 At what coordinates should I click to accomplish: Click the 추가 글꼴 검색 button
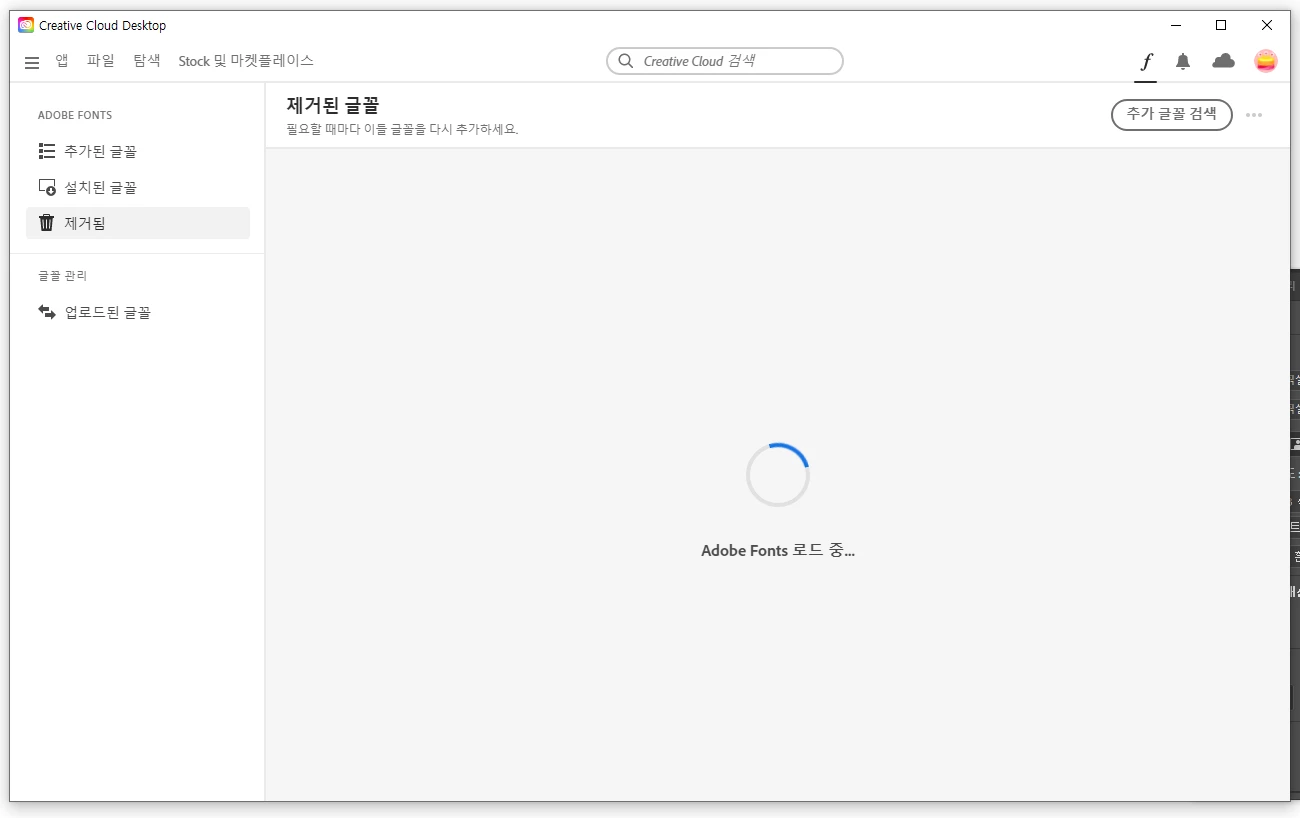point(1171,114)
